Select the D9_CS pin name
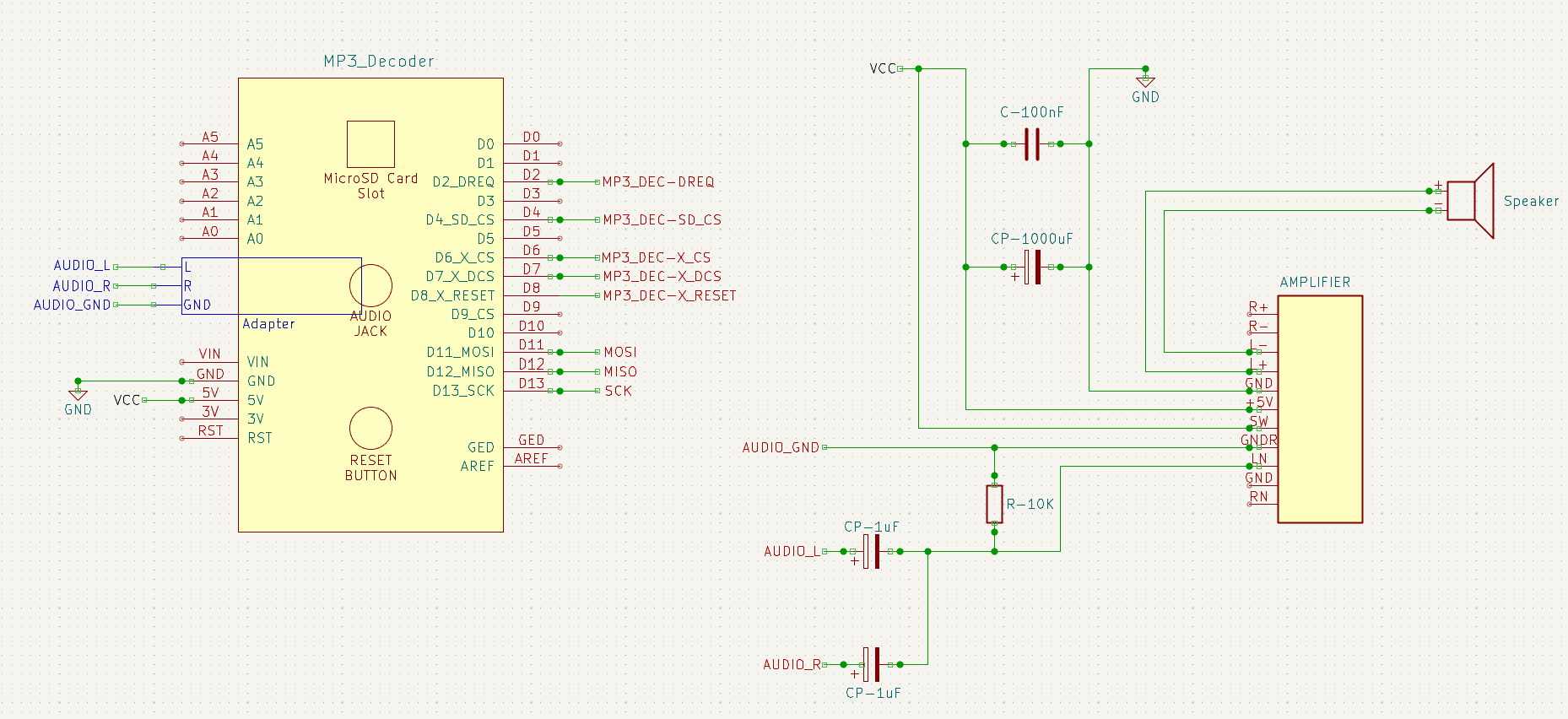 473,314
